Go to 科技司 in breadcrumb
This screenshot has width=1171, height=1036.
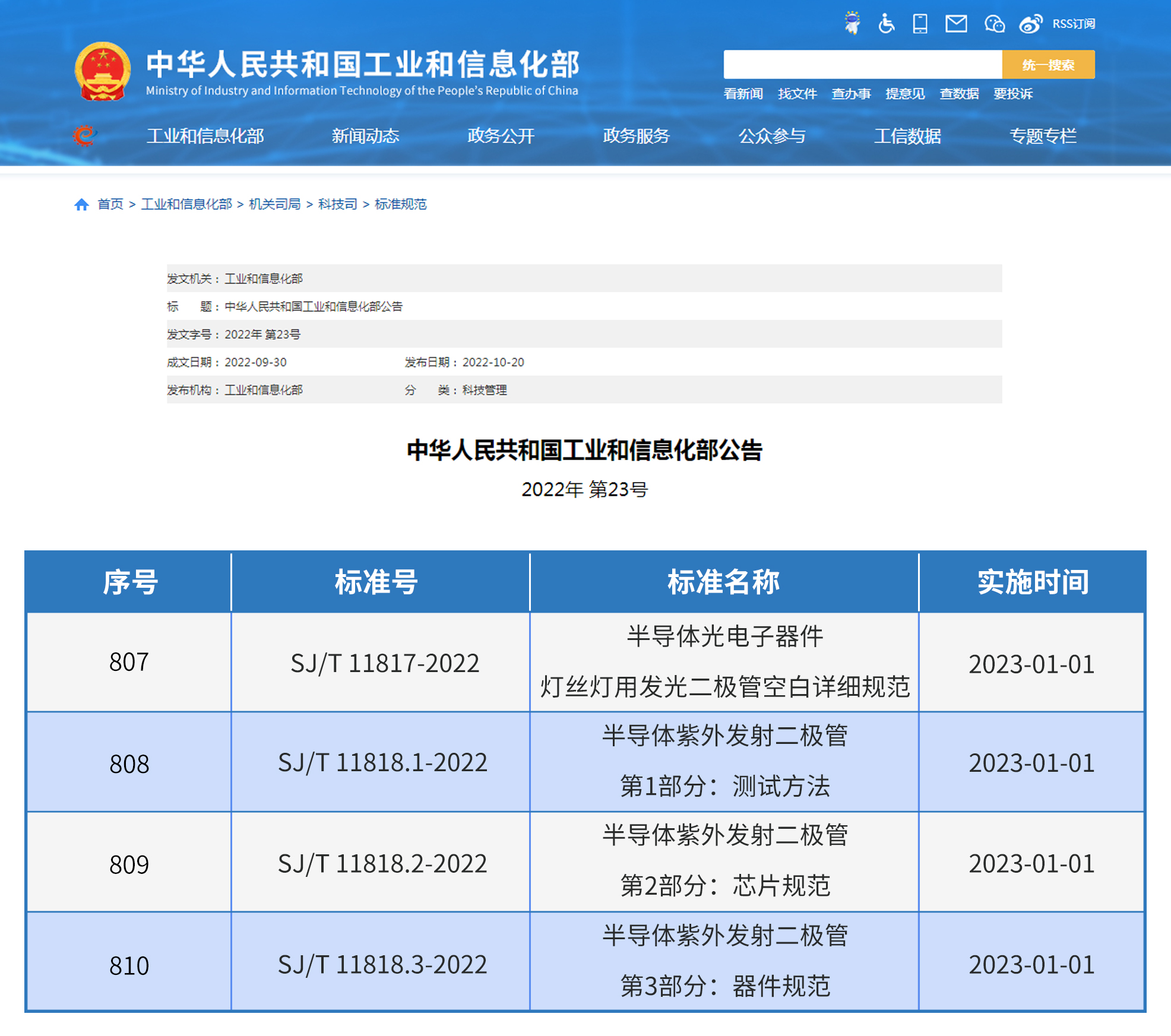337,204
